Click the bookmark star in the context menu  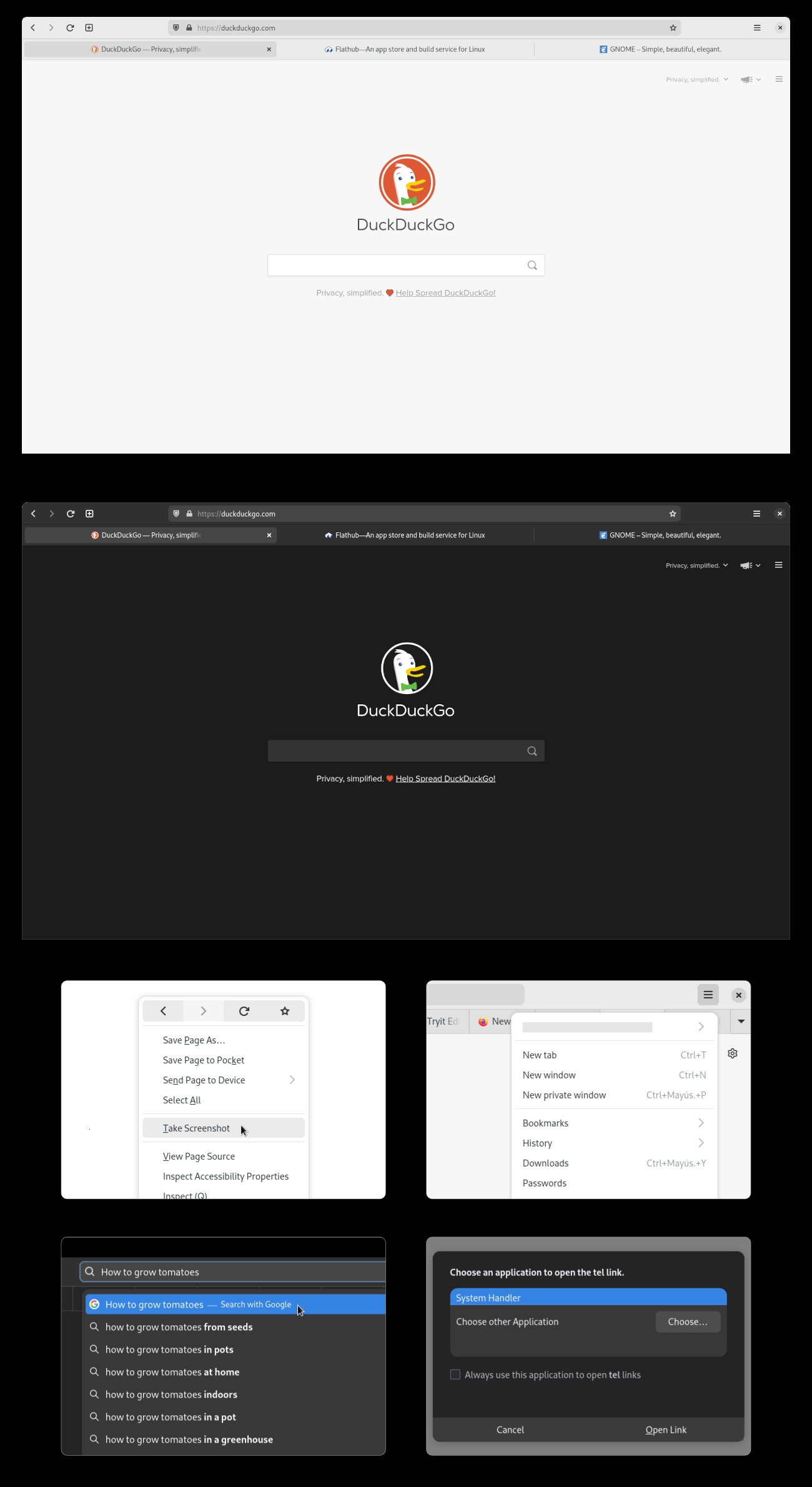(x=285, y=1011)
